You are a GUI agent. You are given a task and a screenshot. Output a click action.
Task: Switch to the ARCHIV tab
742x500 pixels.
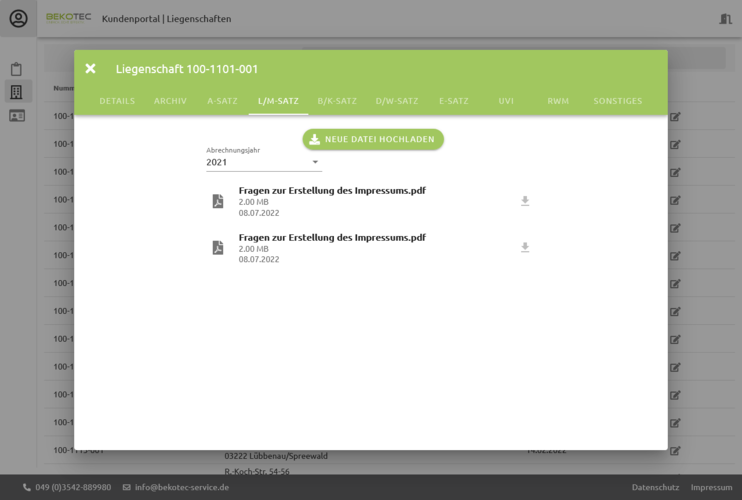point(170,101)
